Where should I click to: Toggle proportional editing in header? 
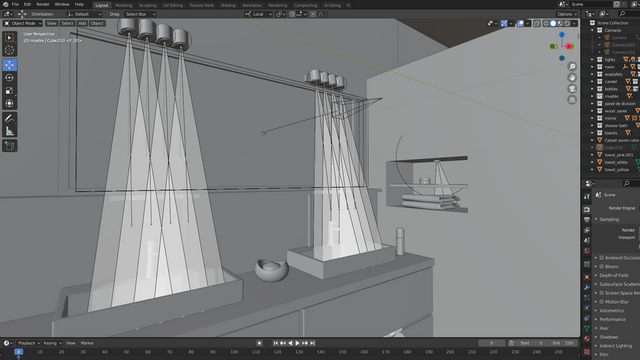pyautogui.click(x=313, y=14)
